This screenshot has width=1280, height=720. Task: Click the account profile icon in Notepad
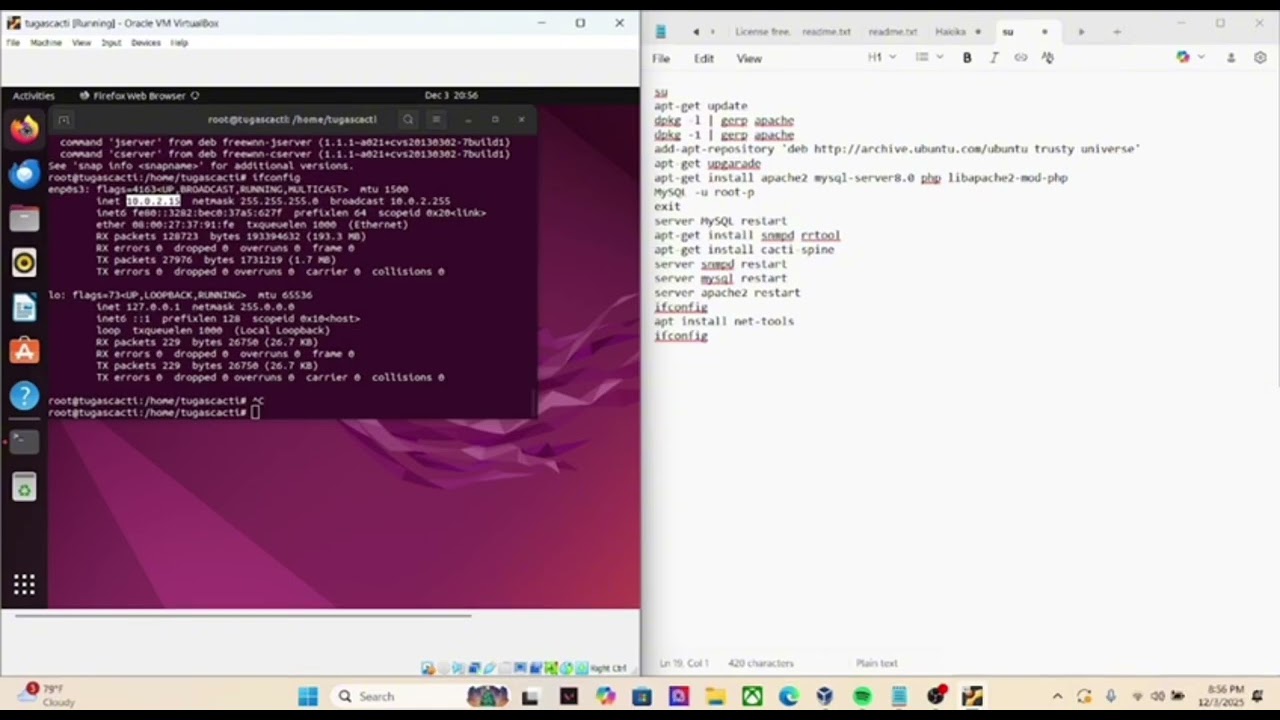tap(1231, 58)
